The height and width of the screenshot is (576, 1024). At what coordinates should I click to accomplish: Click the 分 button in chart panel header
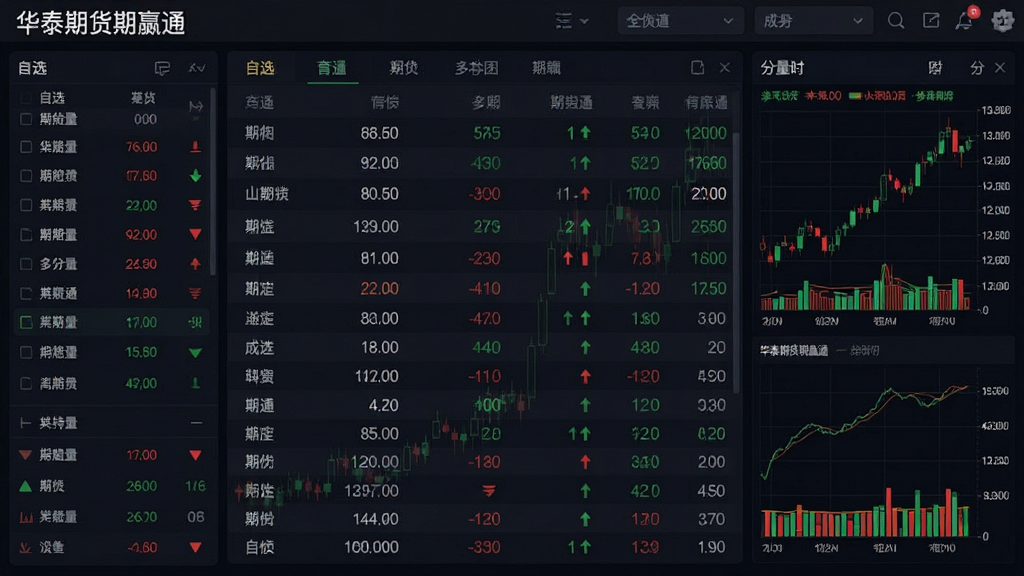(x=976, y=68)
